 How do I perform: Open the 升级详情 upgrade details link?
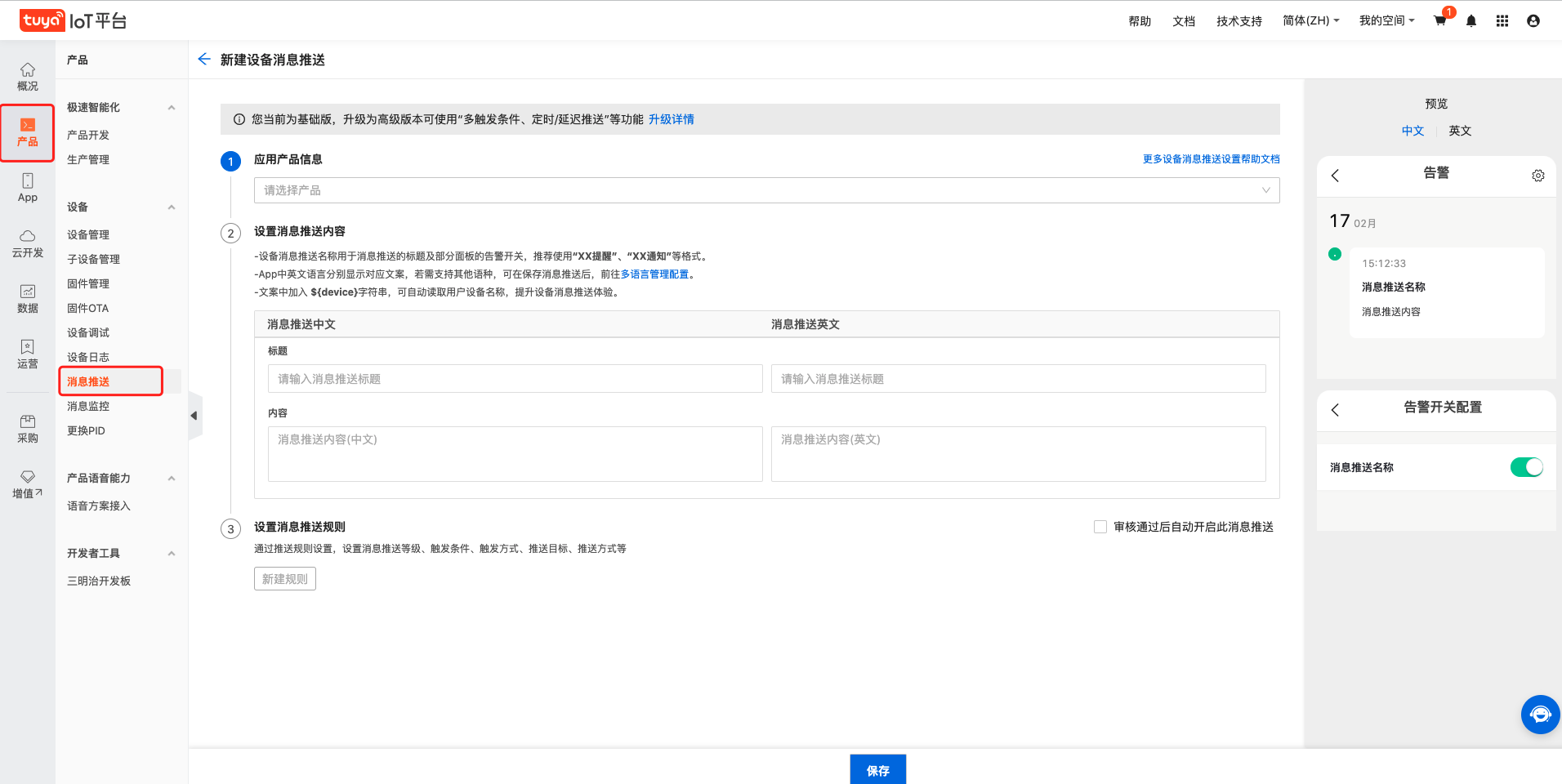[672, 119]
